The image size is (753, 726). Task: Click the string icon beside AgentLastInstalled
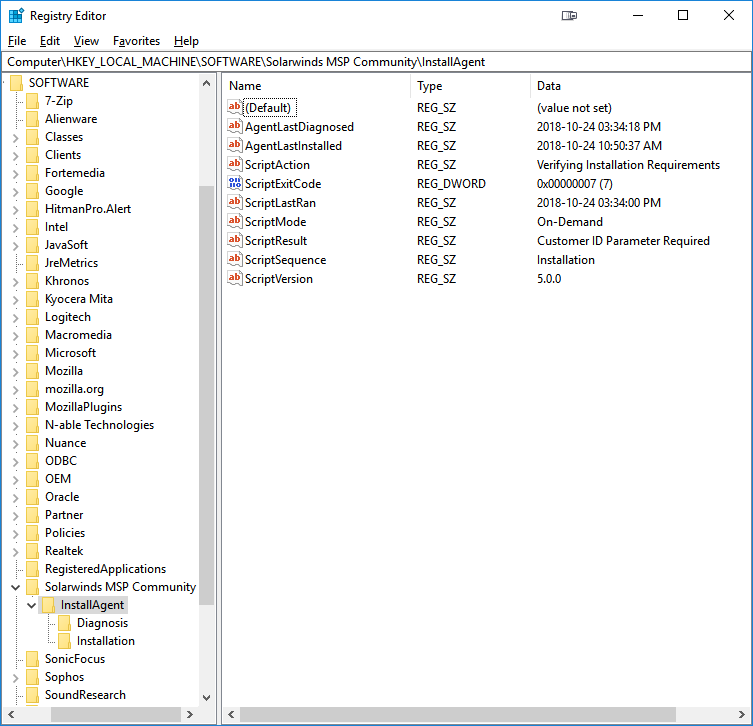[234, 145]
